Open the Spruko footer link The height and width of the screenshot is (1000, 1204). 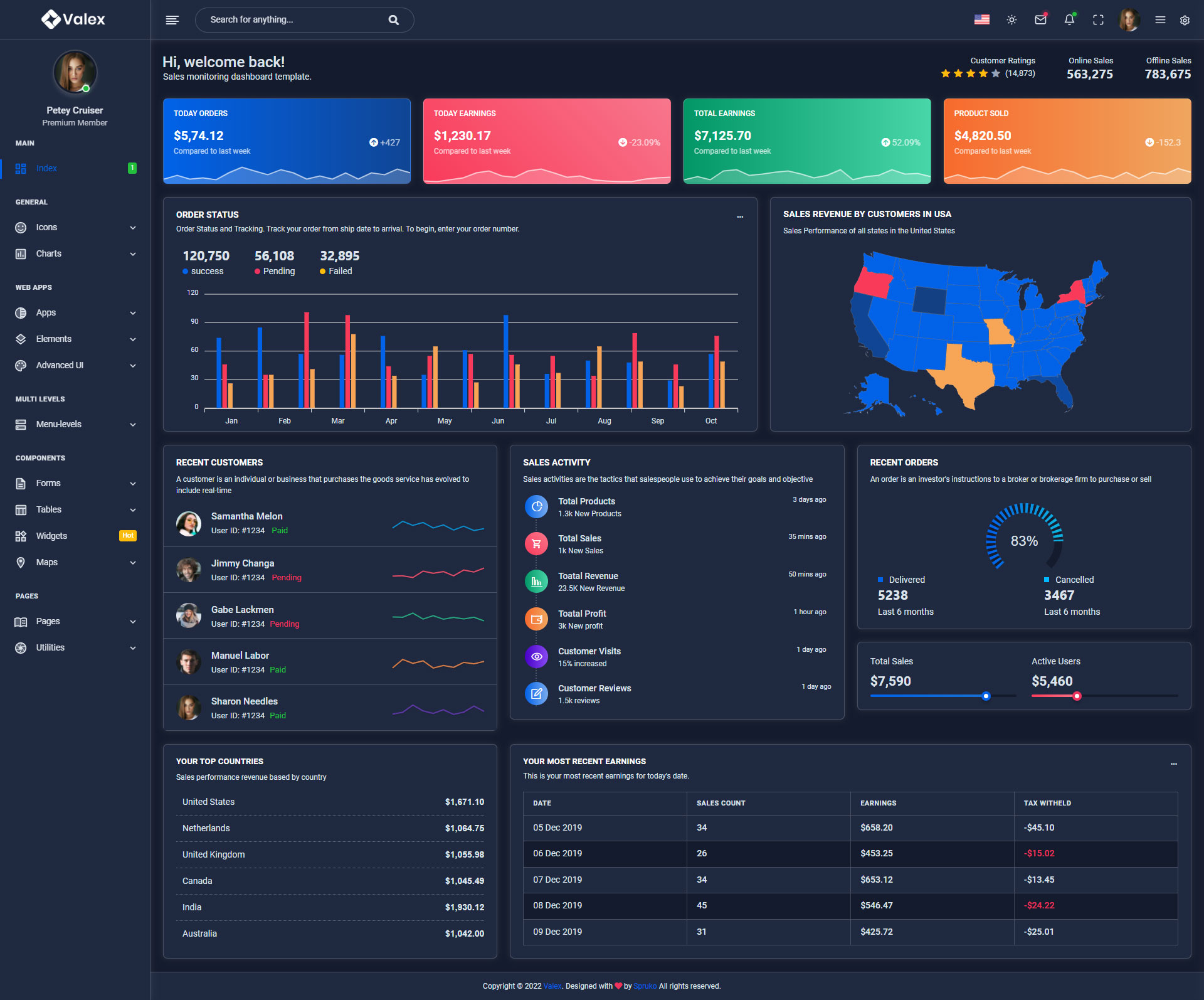[645, 986]
